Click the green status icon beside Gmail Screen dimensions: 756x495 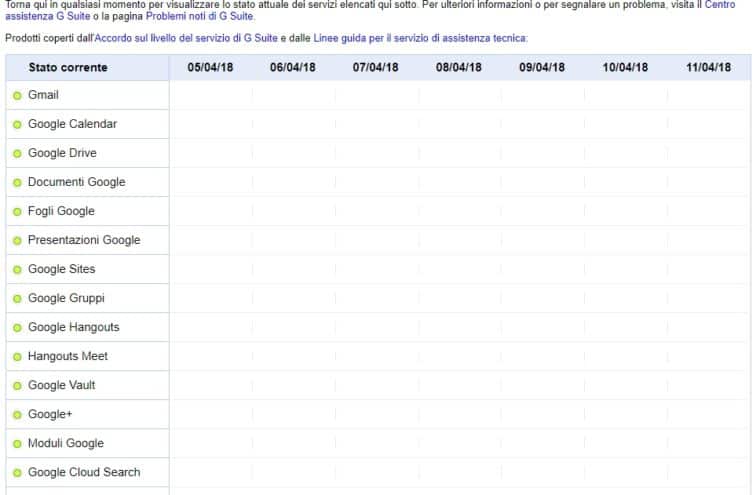coord(17,96)
